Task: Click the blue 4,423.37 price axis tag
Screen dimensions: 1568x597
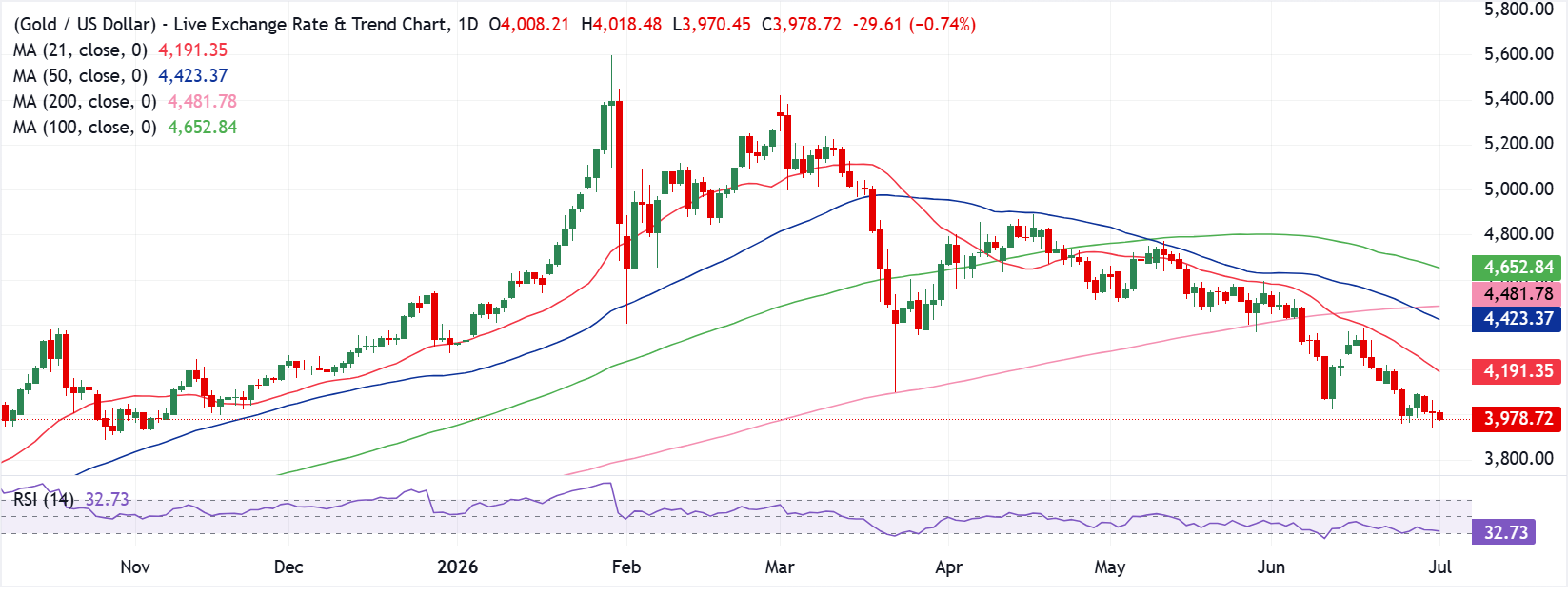Action: 1517,319
